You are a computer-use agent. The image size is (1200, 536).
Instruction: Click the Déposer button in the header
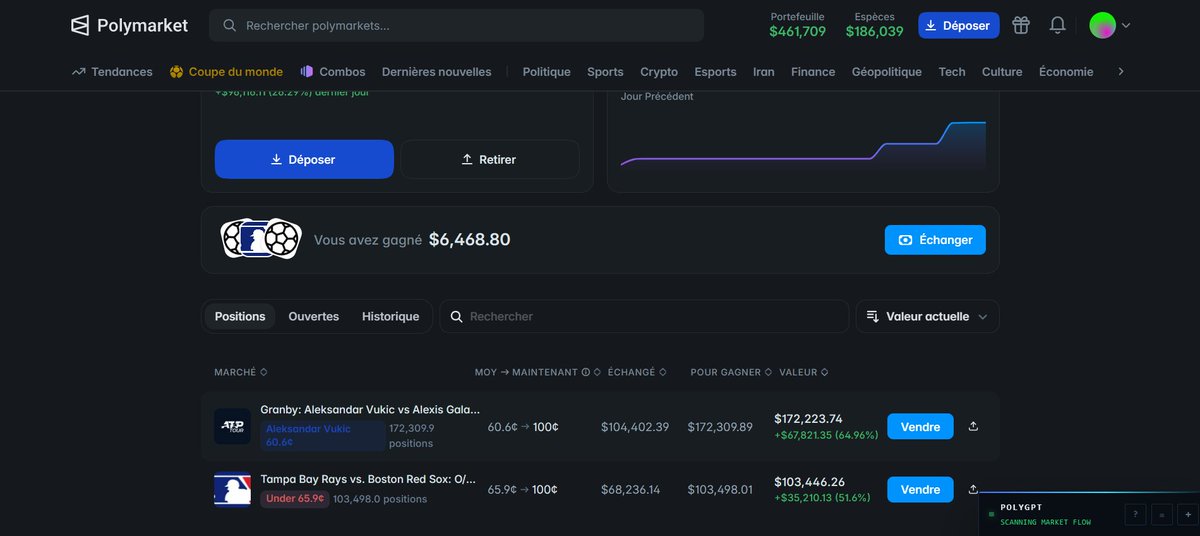pos(959,26)
